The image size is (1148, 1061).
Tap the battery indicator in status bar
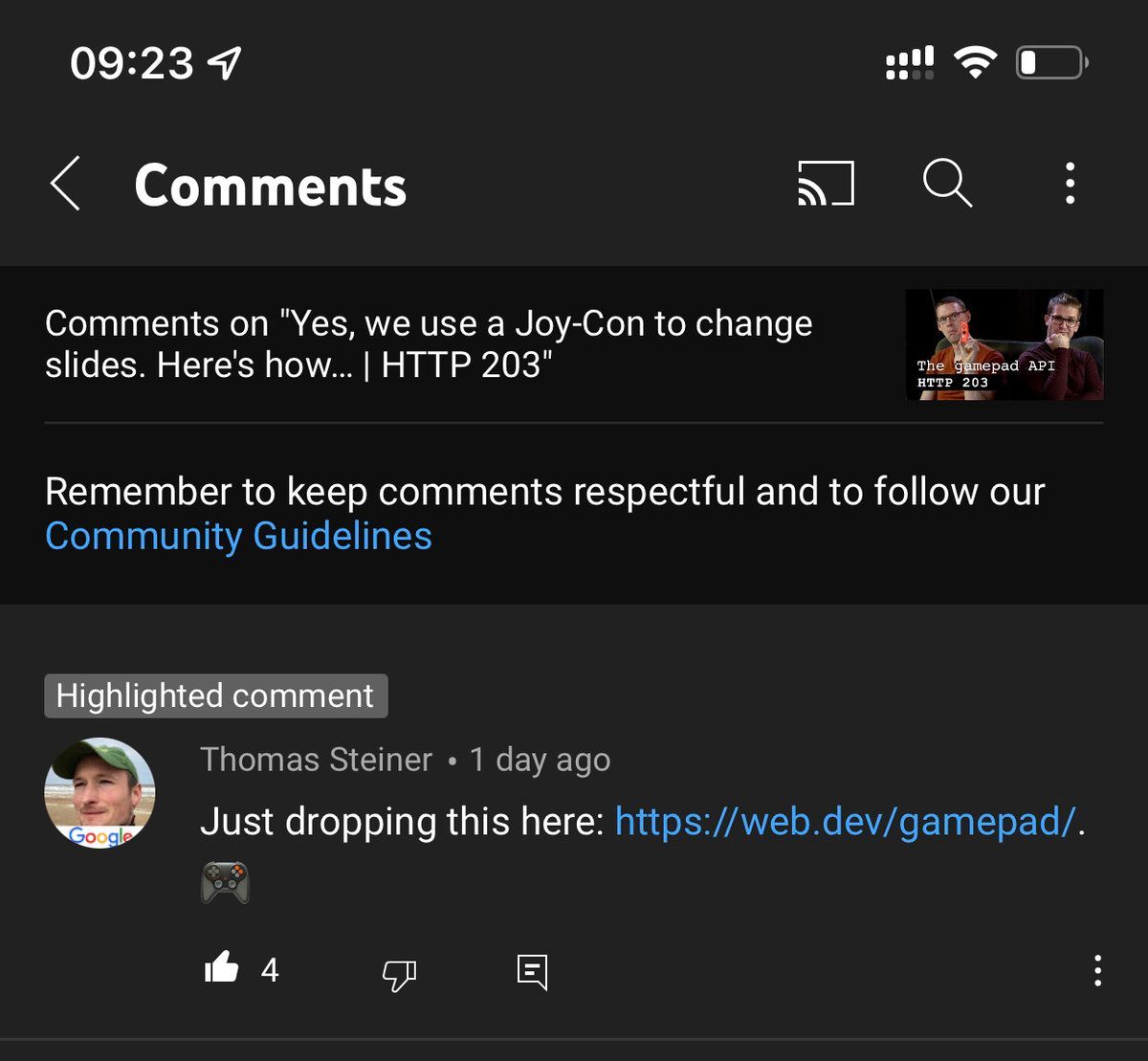1052,64
